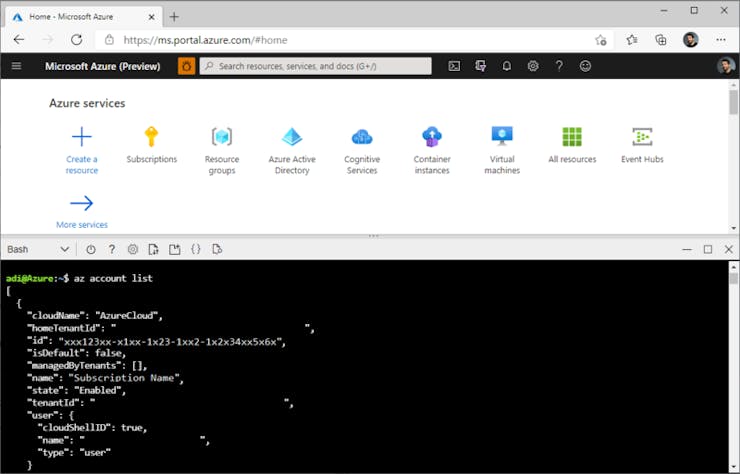Click the search resources input field
The height and width of the screenshot is (474, 740).
click(315, 66)
